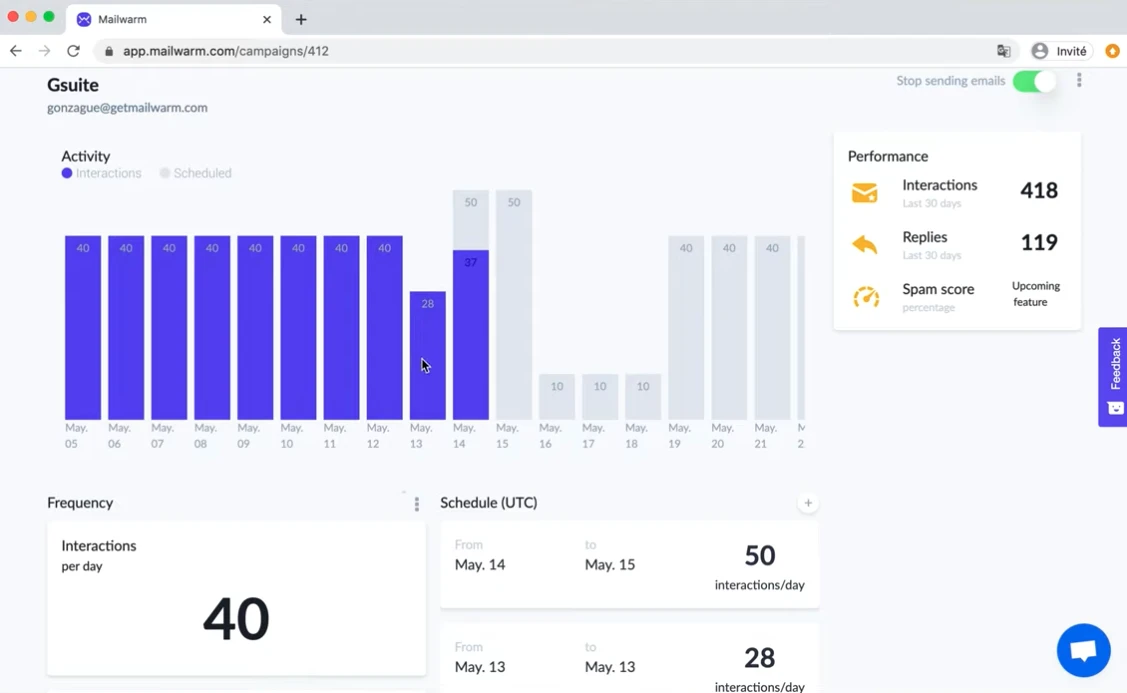Open the Invité profile button
The height and width of the screenshot is (693, 1127).
click(x=1059, y=51)
